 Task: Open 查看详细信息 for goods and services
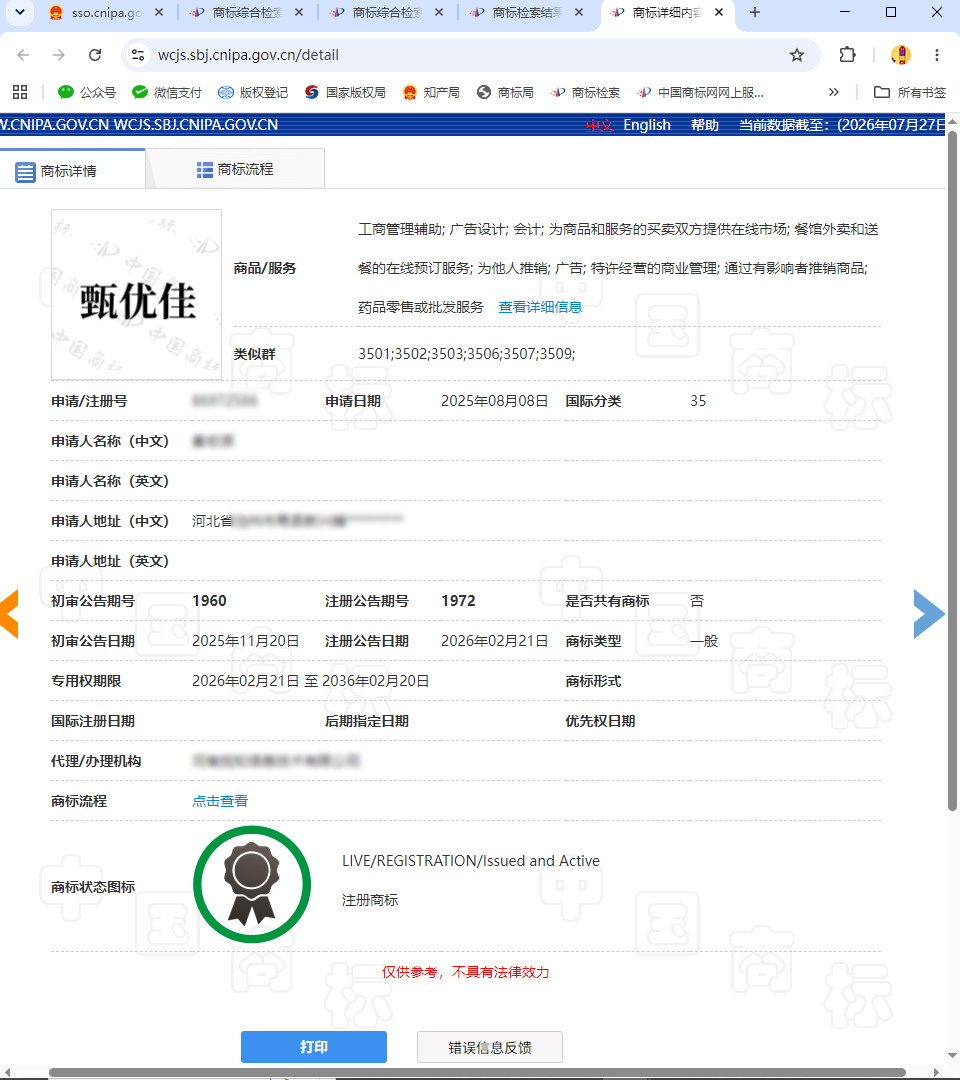point(540,307)
